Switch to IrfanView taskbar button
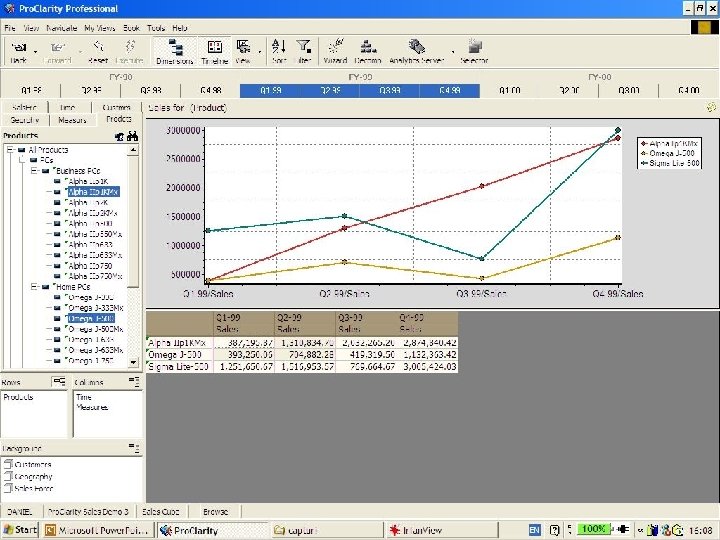 click(441, 530)
